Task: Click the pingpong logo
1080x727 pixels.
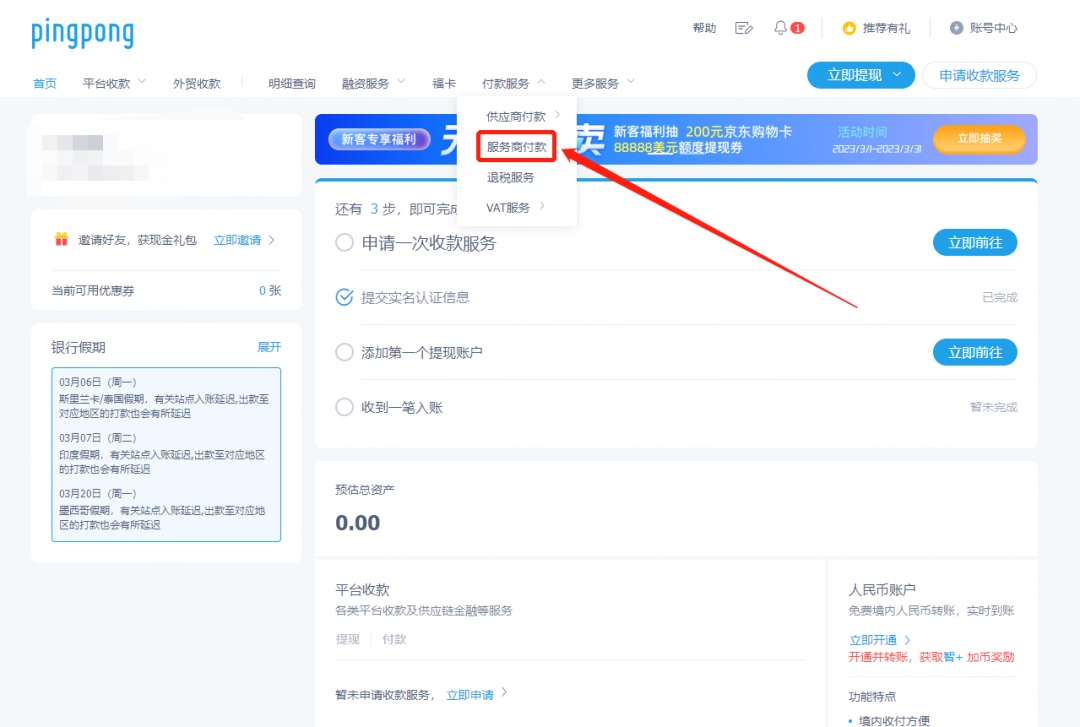Action: click(82, 33)
